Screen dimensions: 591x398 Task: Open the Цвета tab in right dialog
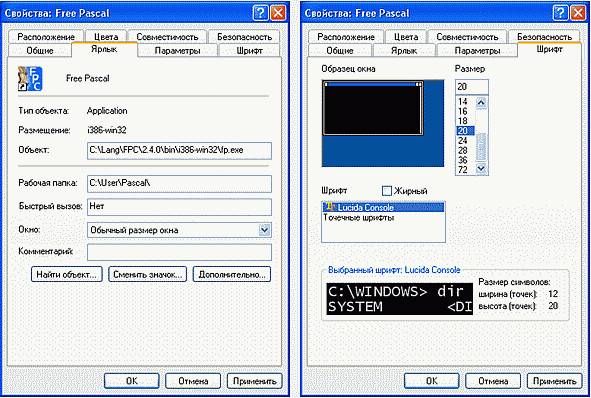406,37
